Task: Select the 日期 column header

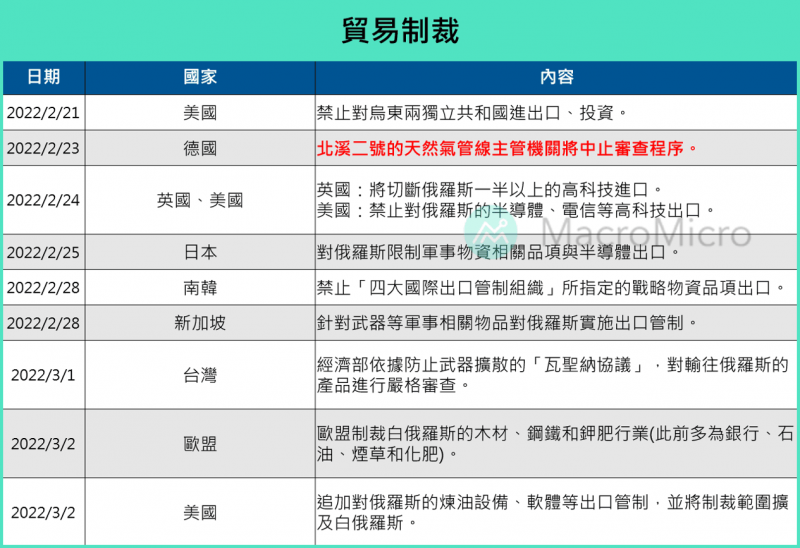Action: pos(44,77)
